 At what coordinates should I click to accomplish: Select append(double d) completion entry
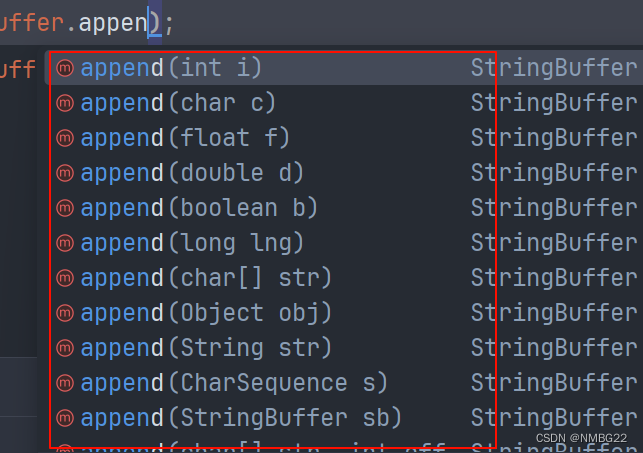click(344, 173)
